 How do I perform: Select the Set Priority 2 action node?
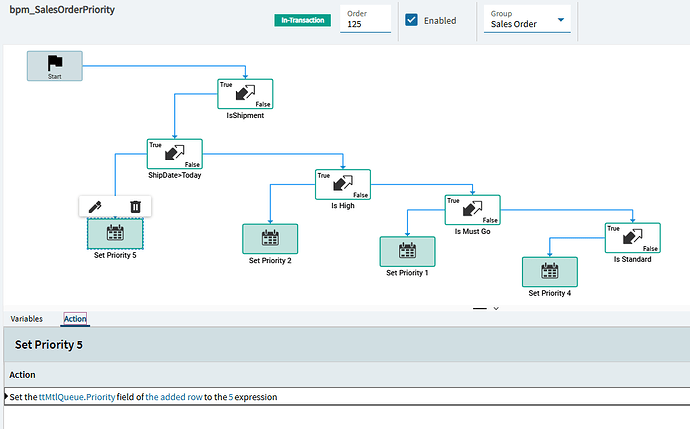click(x=270, y=239)
